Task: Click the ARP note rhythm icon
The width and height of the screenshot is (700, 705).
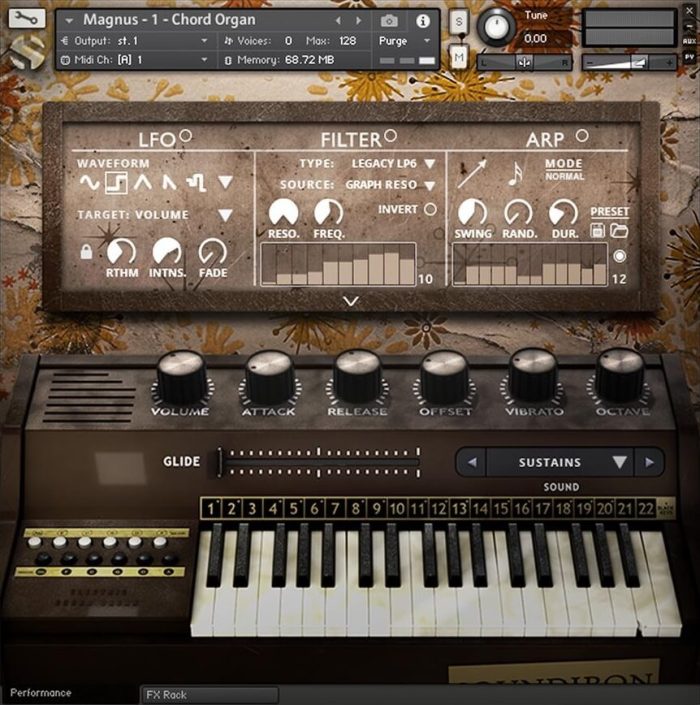Action: [x=515, y=174]
